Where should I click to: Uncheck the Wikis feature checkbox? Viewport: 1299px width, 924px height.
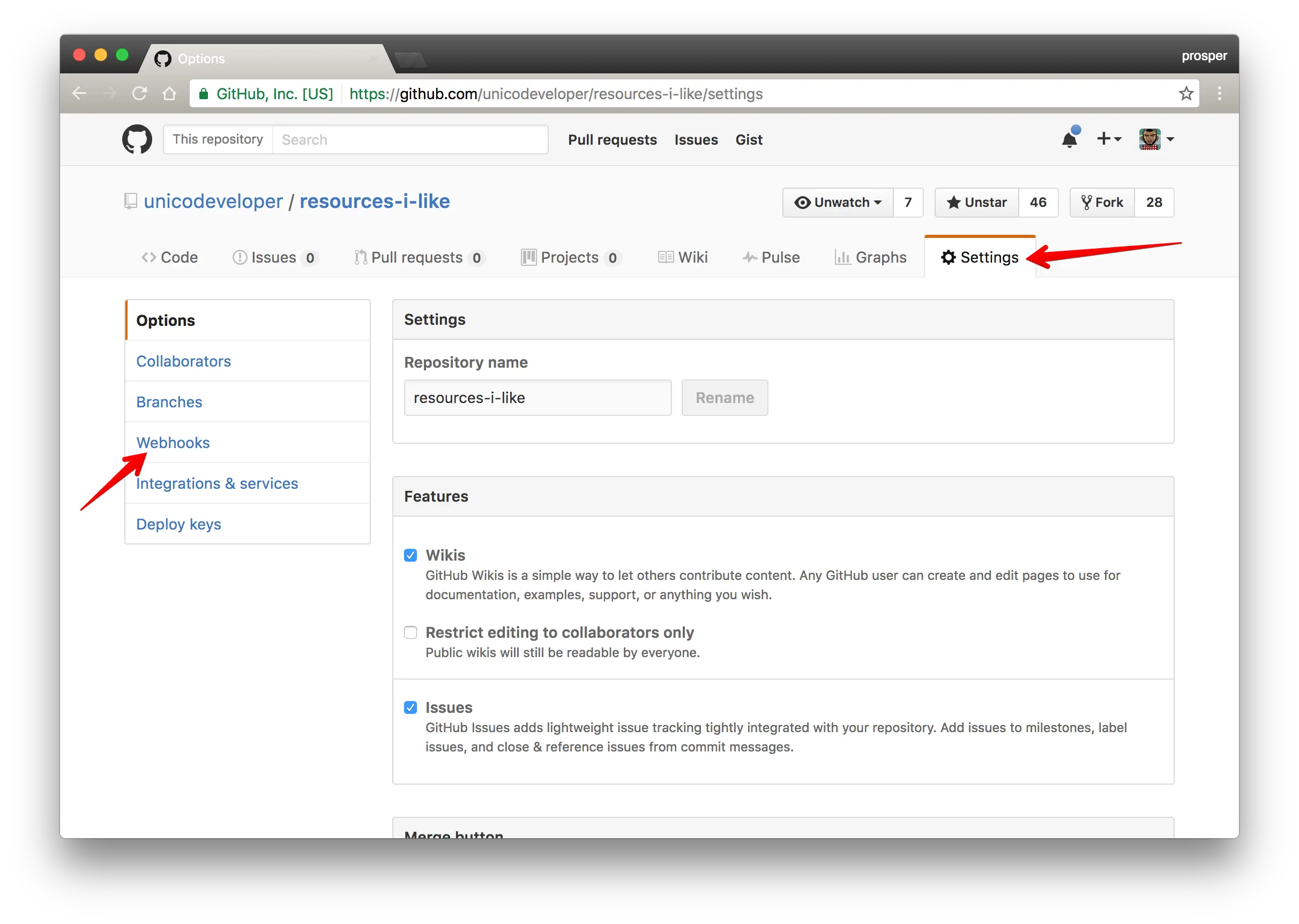point(410,555)
